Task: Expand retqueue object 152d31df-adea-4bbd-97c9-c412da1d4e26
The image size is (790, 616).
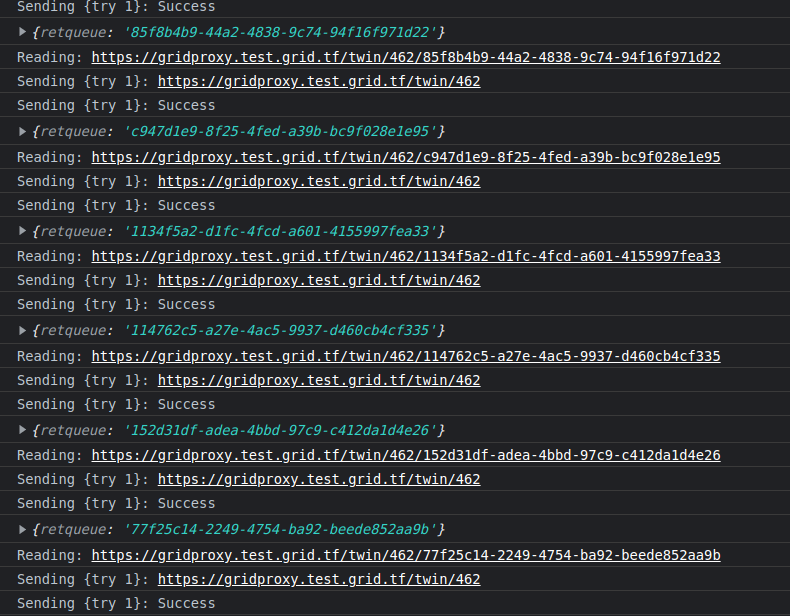Action: coord(22,430)
